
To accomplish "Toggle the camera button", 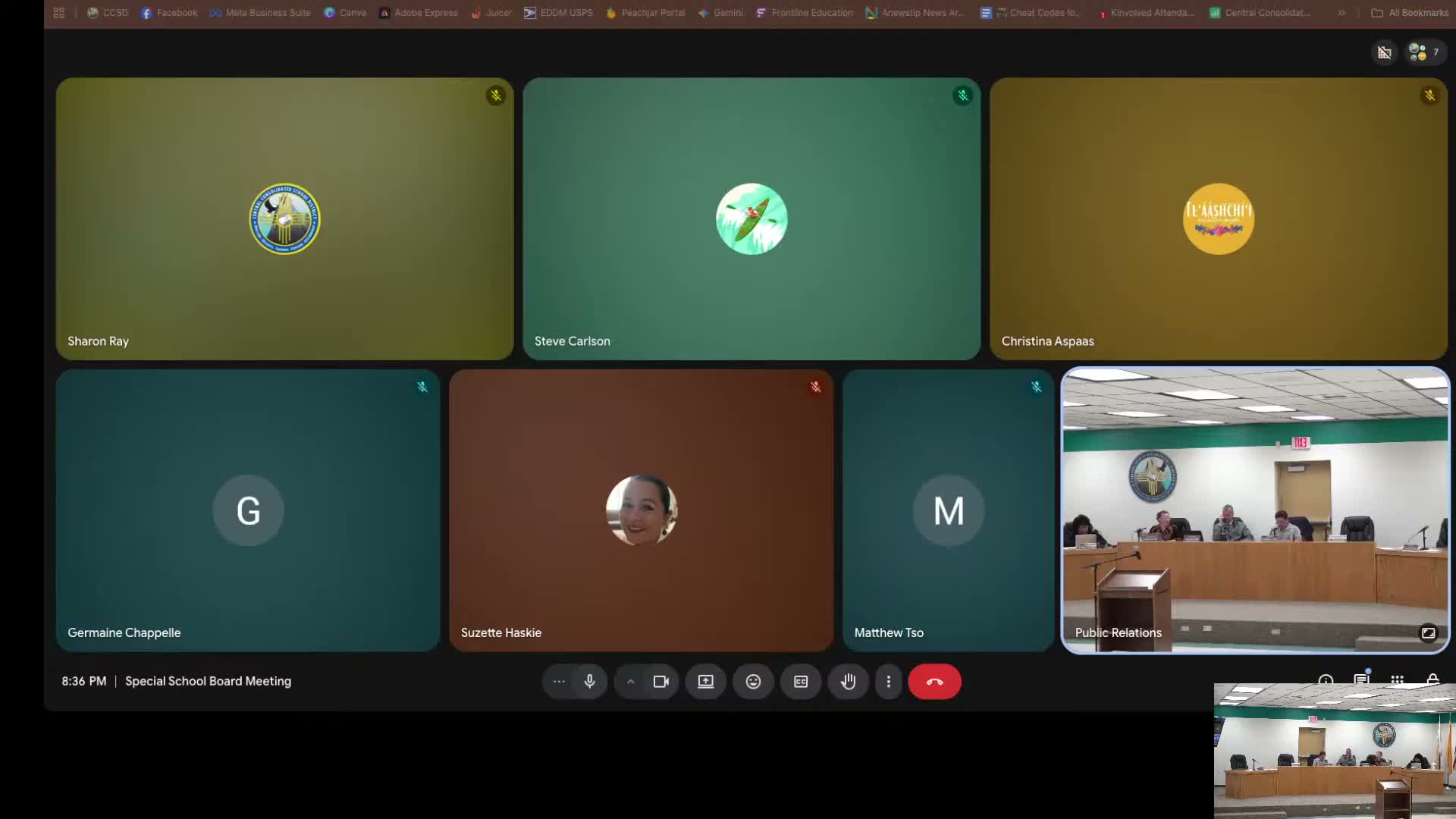I will (661, 681).
